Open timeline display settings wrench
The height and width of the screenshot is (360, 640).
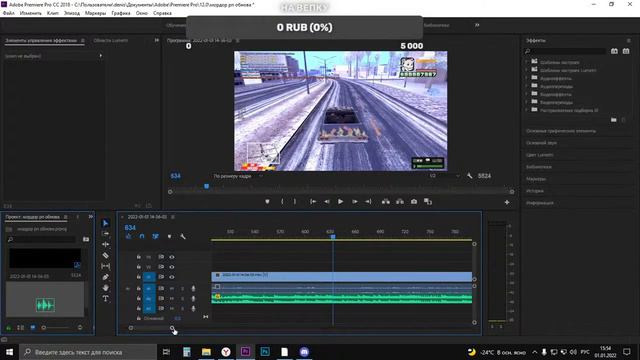coord(183,236)
